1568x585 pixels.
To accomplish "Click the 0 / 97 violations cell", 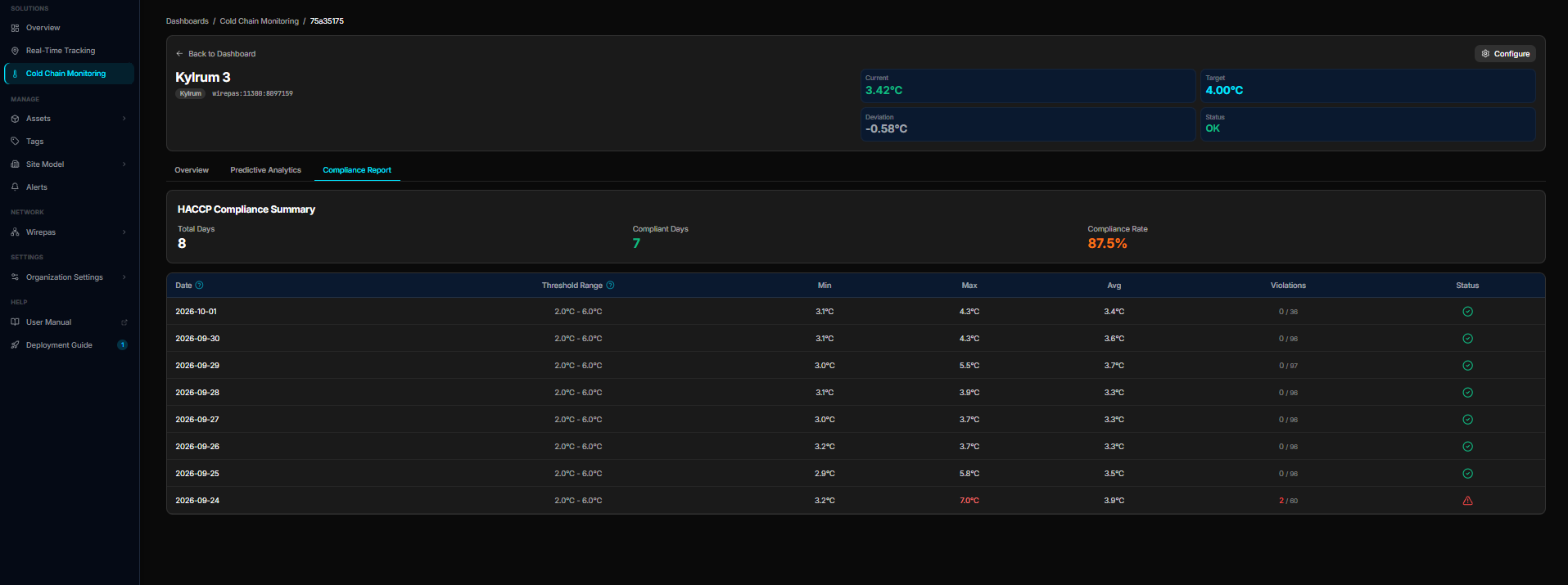I will tap(1288, 366).
